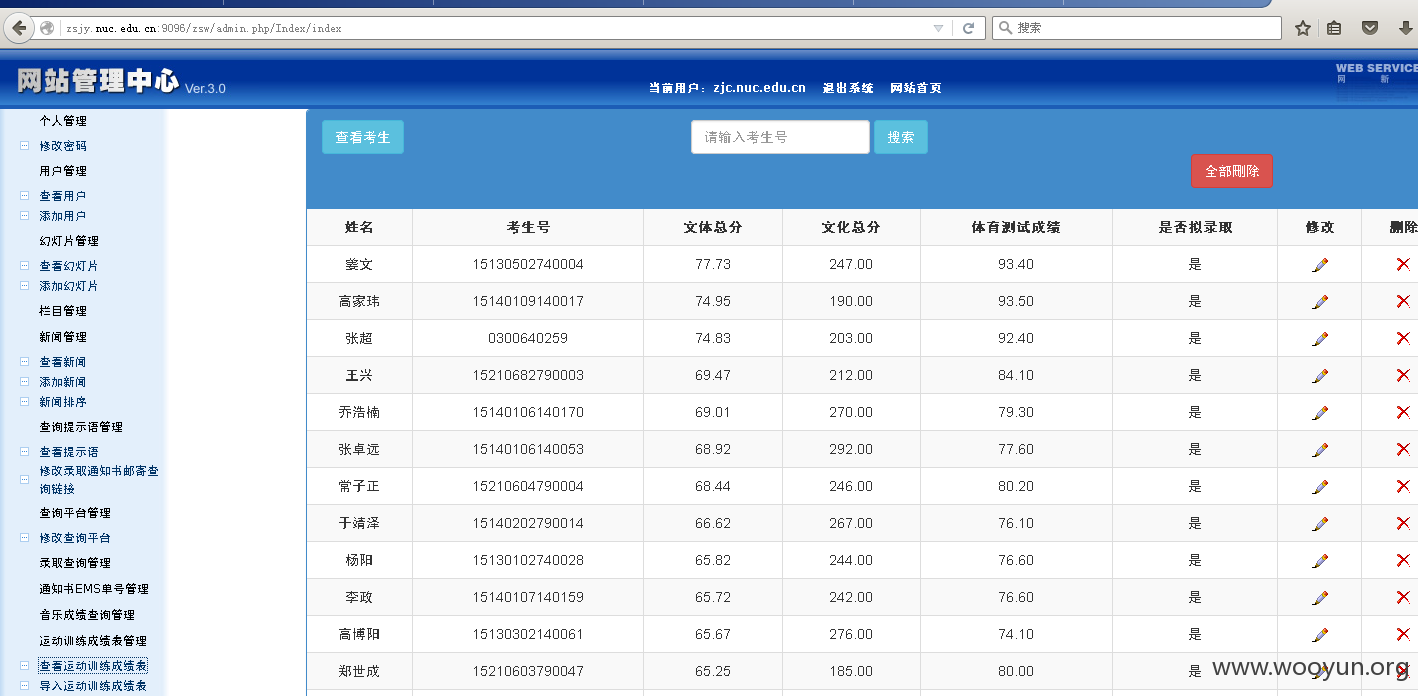
Task: Click the address bar URL
Action: click(x=204, y=28)
